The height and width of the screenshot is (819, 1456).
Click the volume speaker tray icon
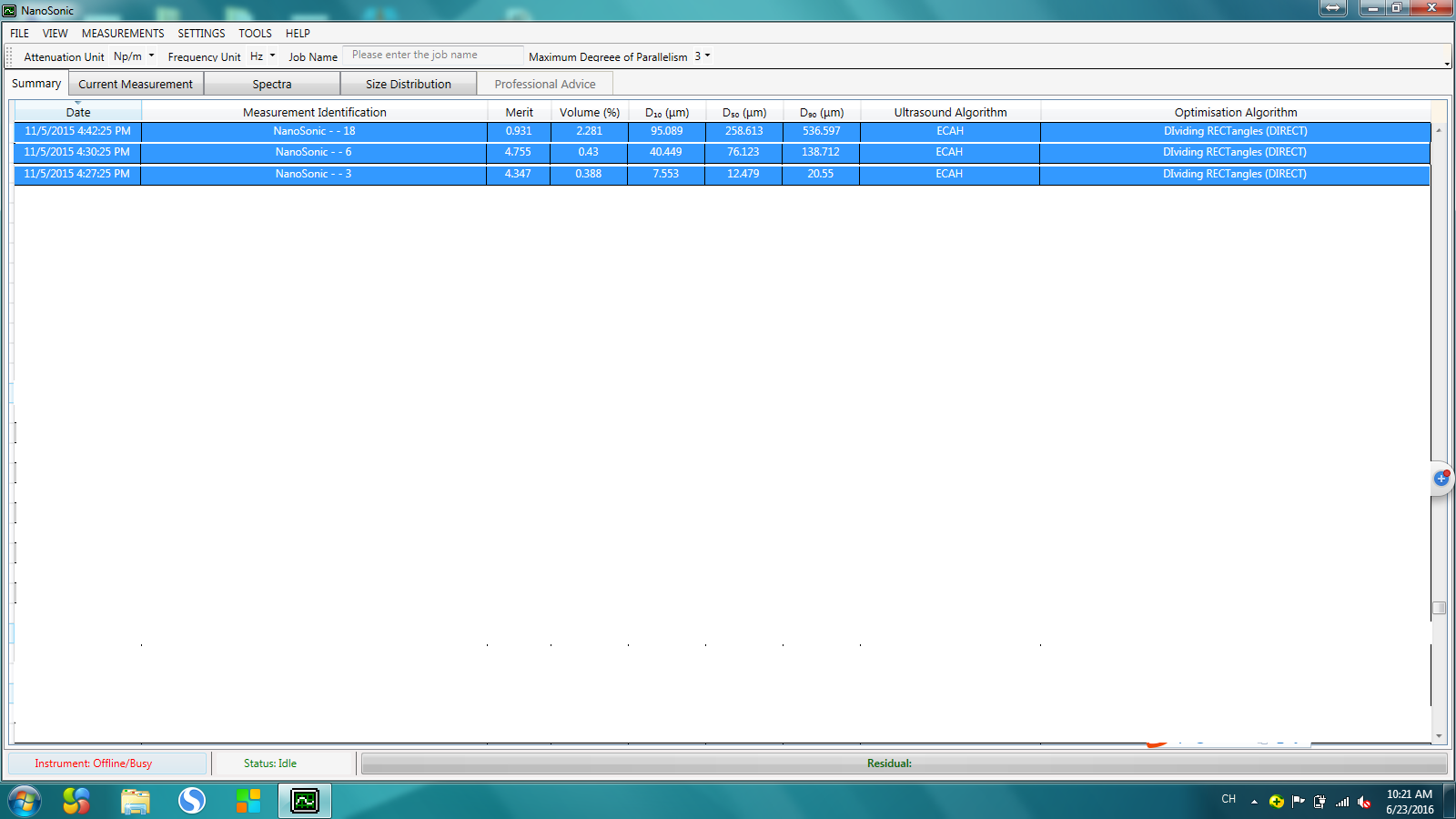click(1363, 802)
